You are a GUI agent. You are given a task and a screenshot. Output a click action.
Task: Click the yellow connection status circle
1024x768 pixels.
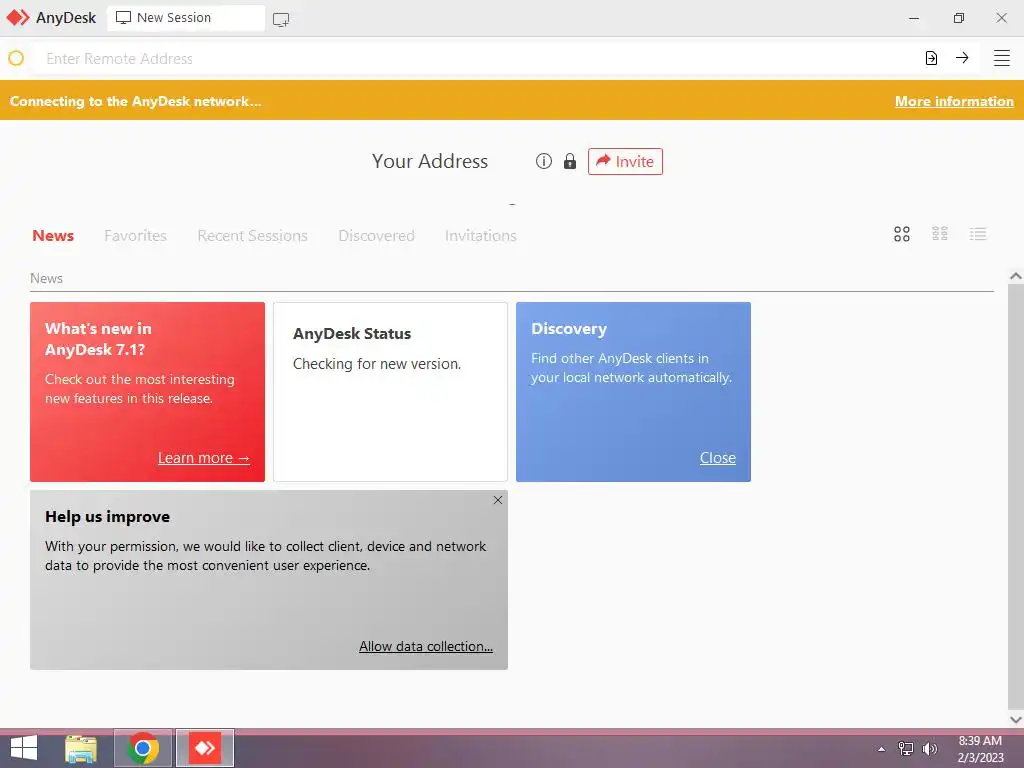click(16, 58)
